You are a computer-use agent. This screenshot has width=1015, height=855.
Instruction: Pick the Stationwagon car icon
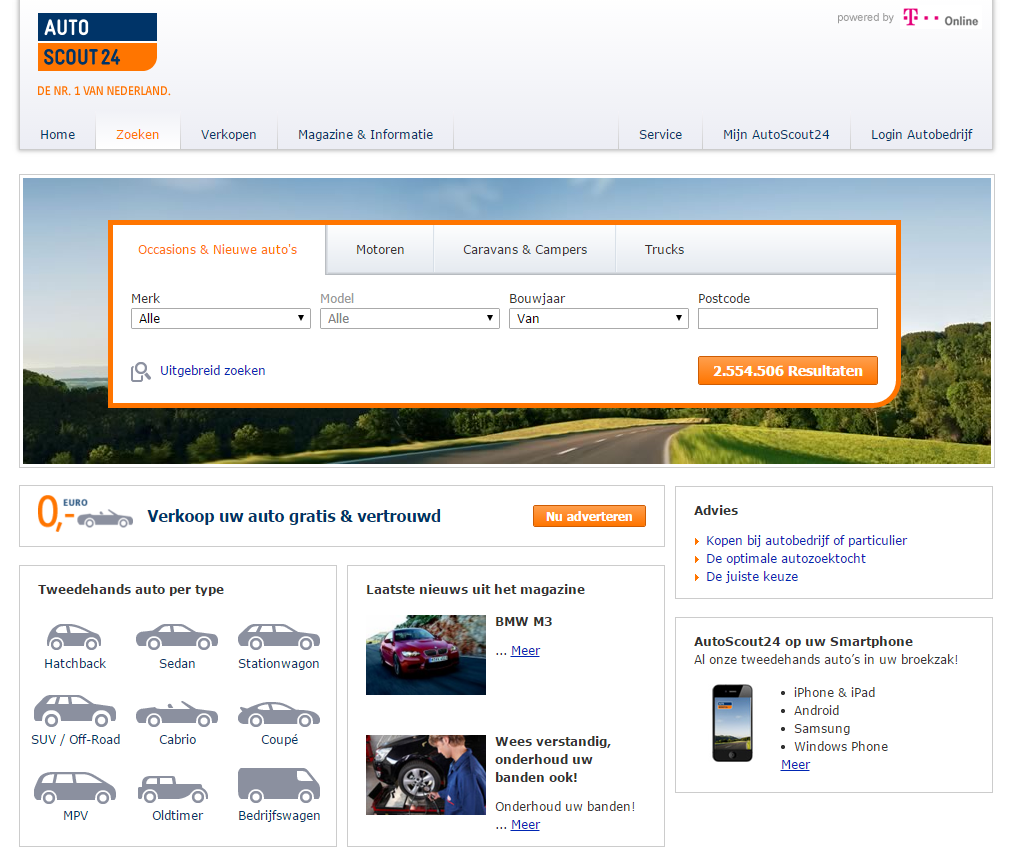coord(278,637)
